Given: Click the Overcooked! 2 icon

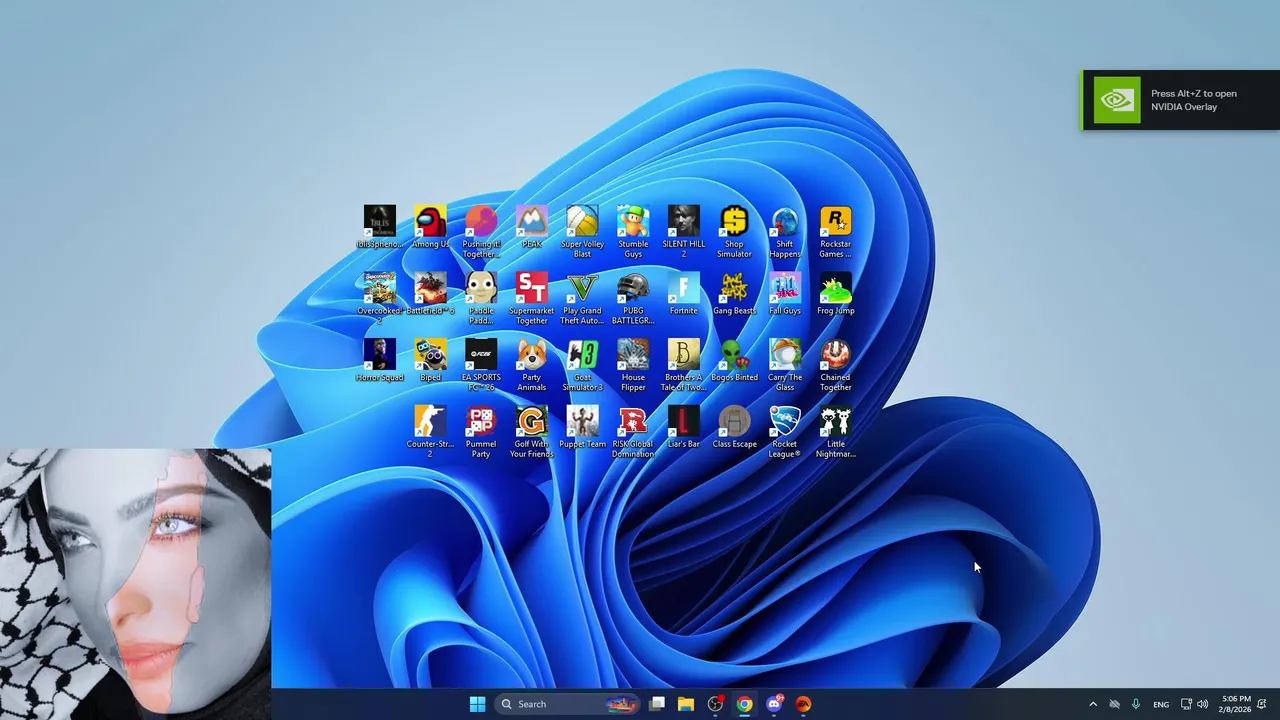Looking at the screenshot, I should [x=380, y=298].
